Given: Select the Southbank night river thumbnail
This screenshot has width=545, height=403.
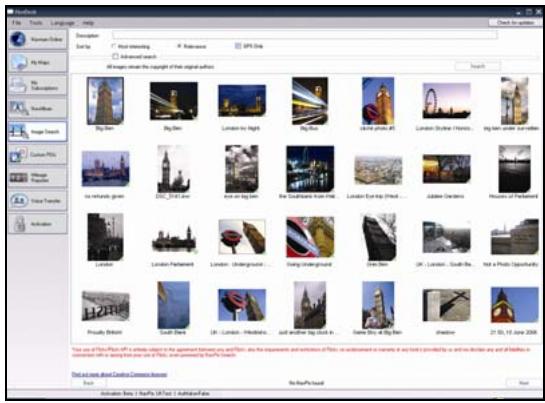Looking at the screenshot, I should tap(310, 169).
